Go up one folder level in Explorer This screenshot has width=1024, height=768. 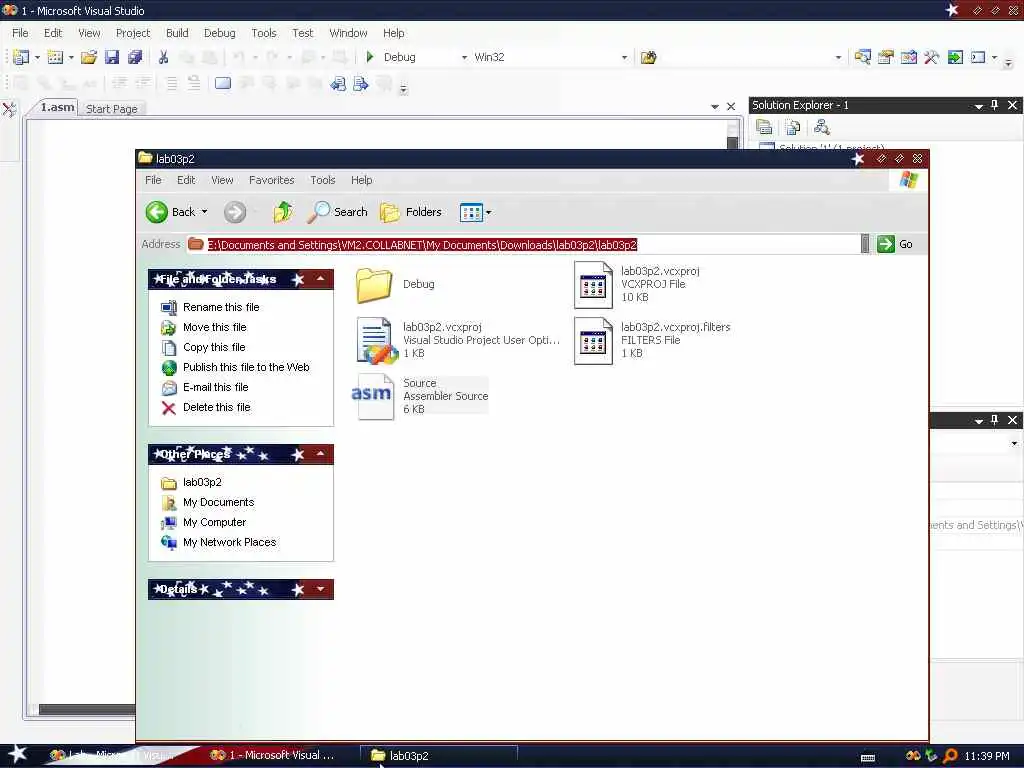point(283,212)
